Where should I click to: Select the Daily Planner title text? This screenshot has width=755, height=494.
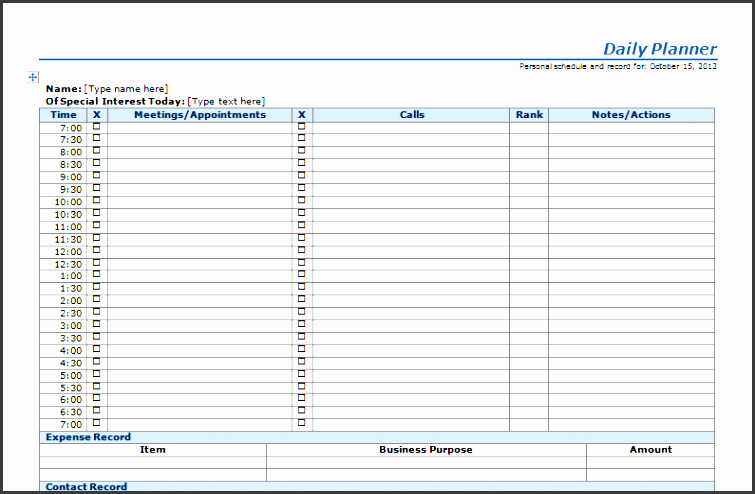click(x=660, y=49)
